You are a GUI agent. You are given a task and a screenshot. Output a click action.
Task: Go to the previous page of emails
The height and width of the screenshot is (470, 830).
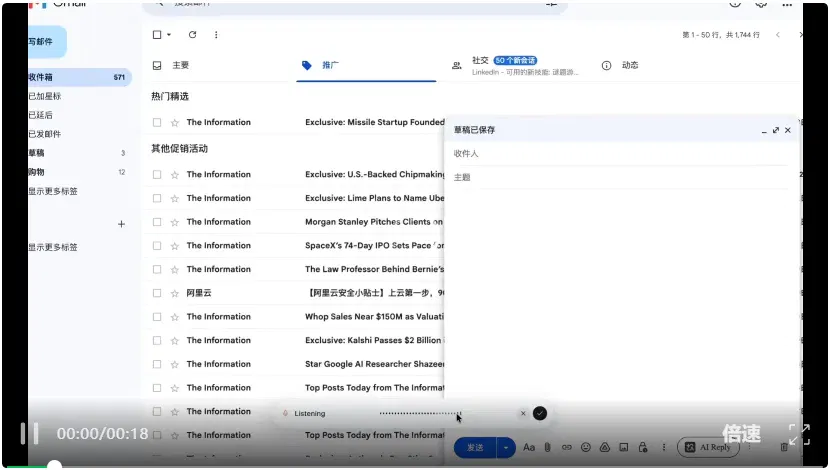tap(778, 35)
